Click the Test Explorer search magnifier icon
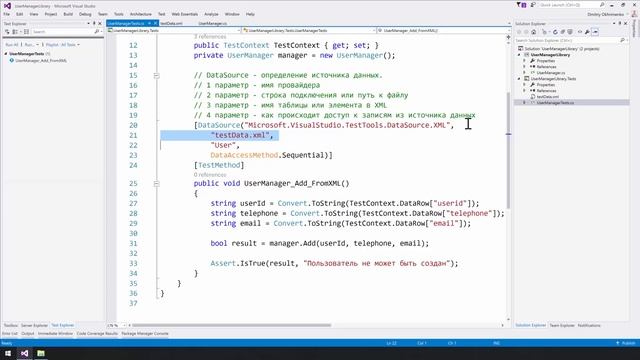This screenshot has width=640, height=360. (x=97, y=32)
